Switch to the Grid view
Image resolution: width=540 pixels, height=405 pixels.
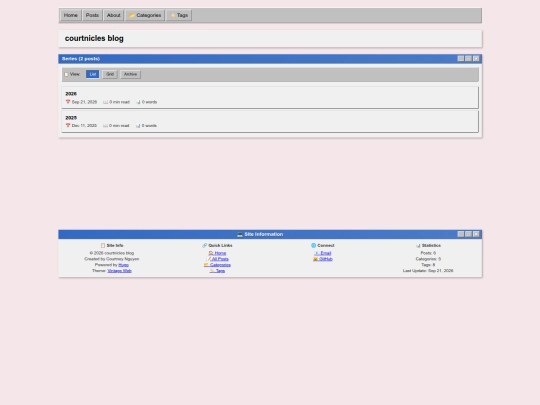point(110,74)
